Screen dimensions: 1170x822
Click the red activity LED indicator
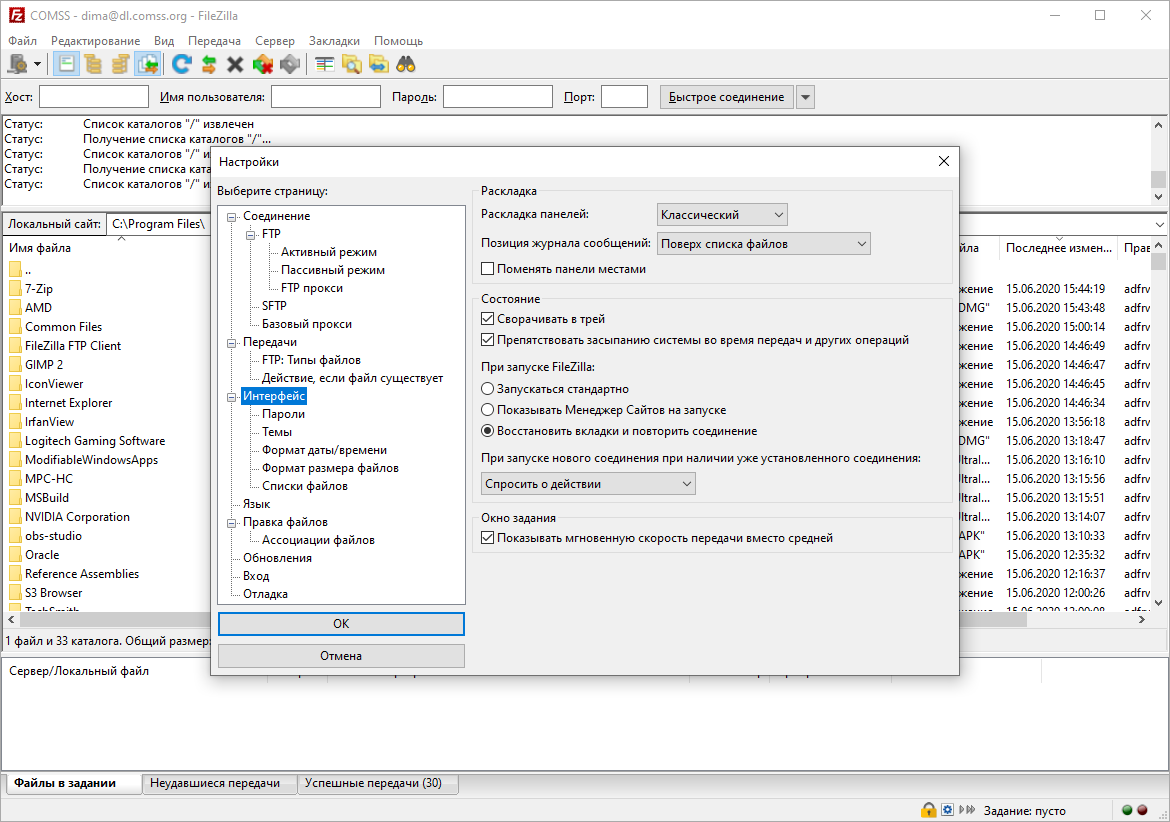pos(1142,810)
